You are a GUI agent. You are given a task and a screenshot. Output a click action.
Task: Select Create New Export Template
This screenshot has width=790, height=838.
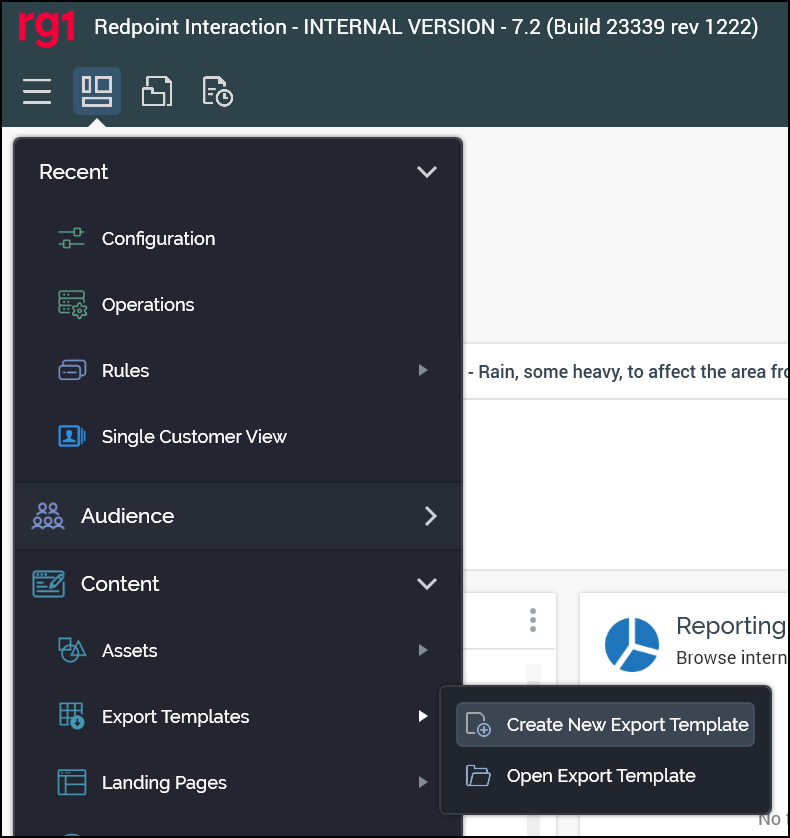click(x=626, y=725)
